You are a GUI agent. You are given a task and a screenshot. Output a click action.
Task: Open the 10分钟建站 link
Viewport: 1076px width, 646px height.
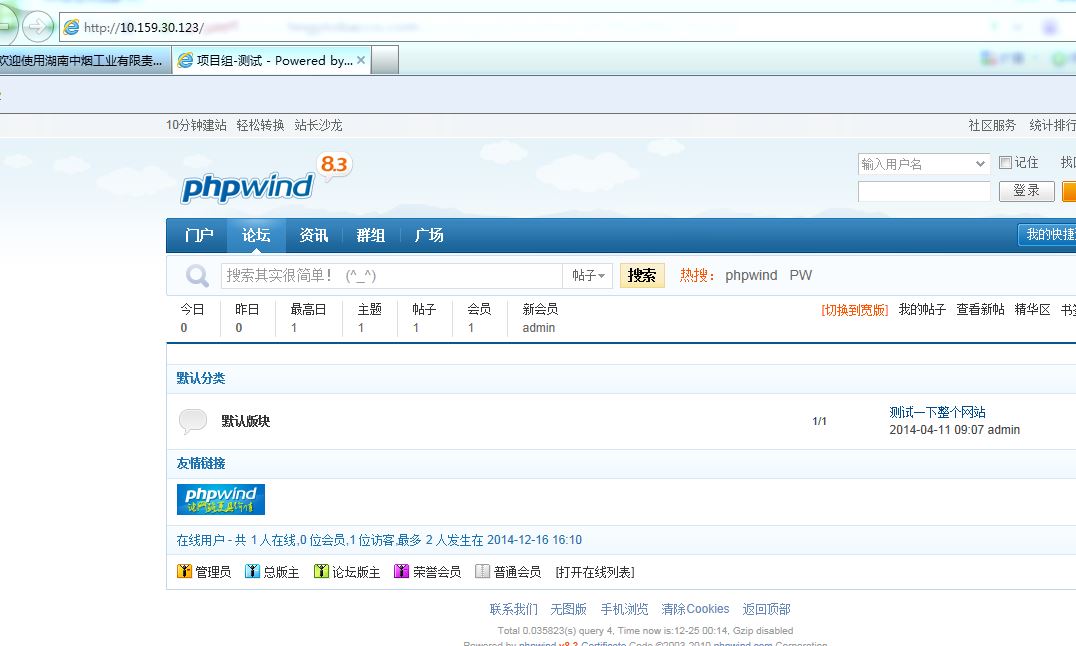(x=196, y=125)
